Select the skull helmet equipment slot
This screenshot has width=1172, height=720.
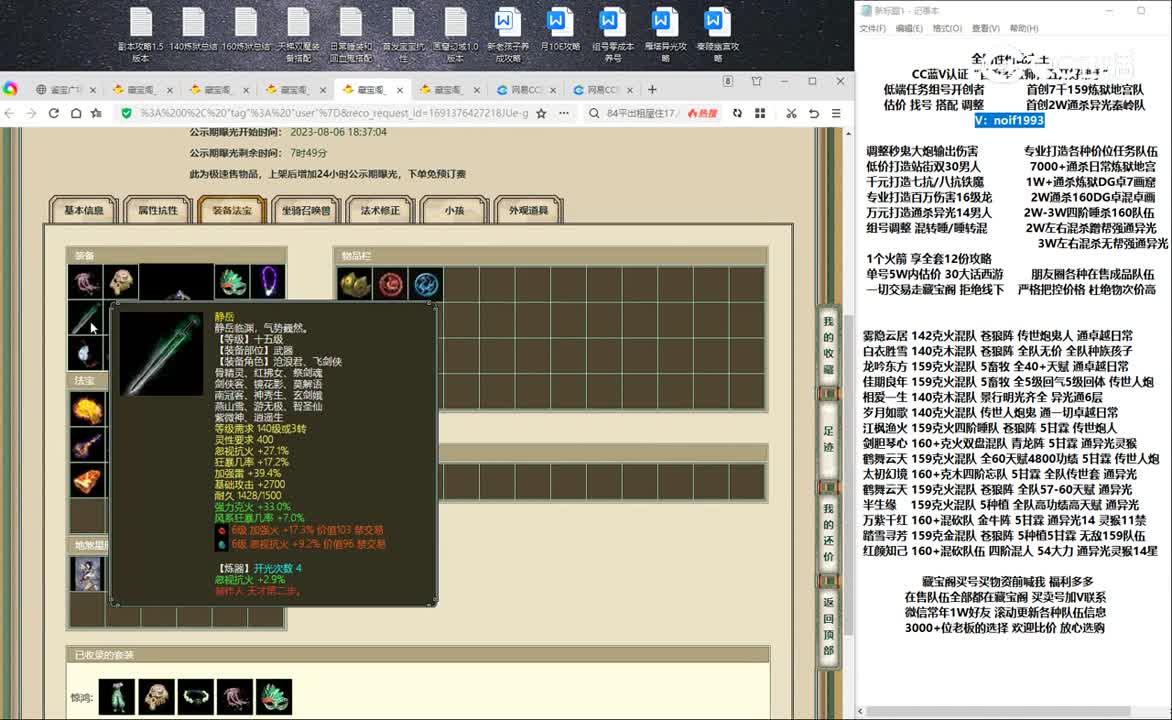(x=121, y=283)
